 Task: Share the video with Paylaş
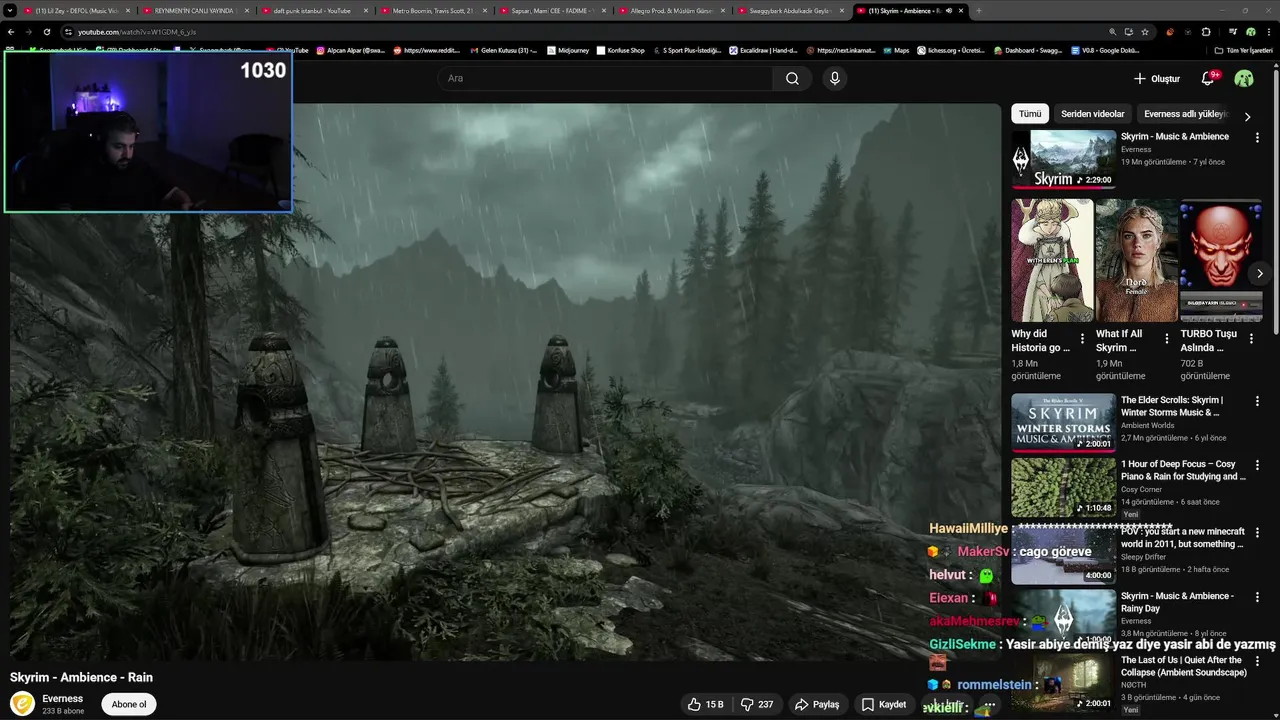[816, 704]
